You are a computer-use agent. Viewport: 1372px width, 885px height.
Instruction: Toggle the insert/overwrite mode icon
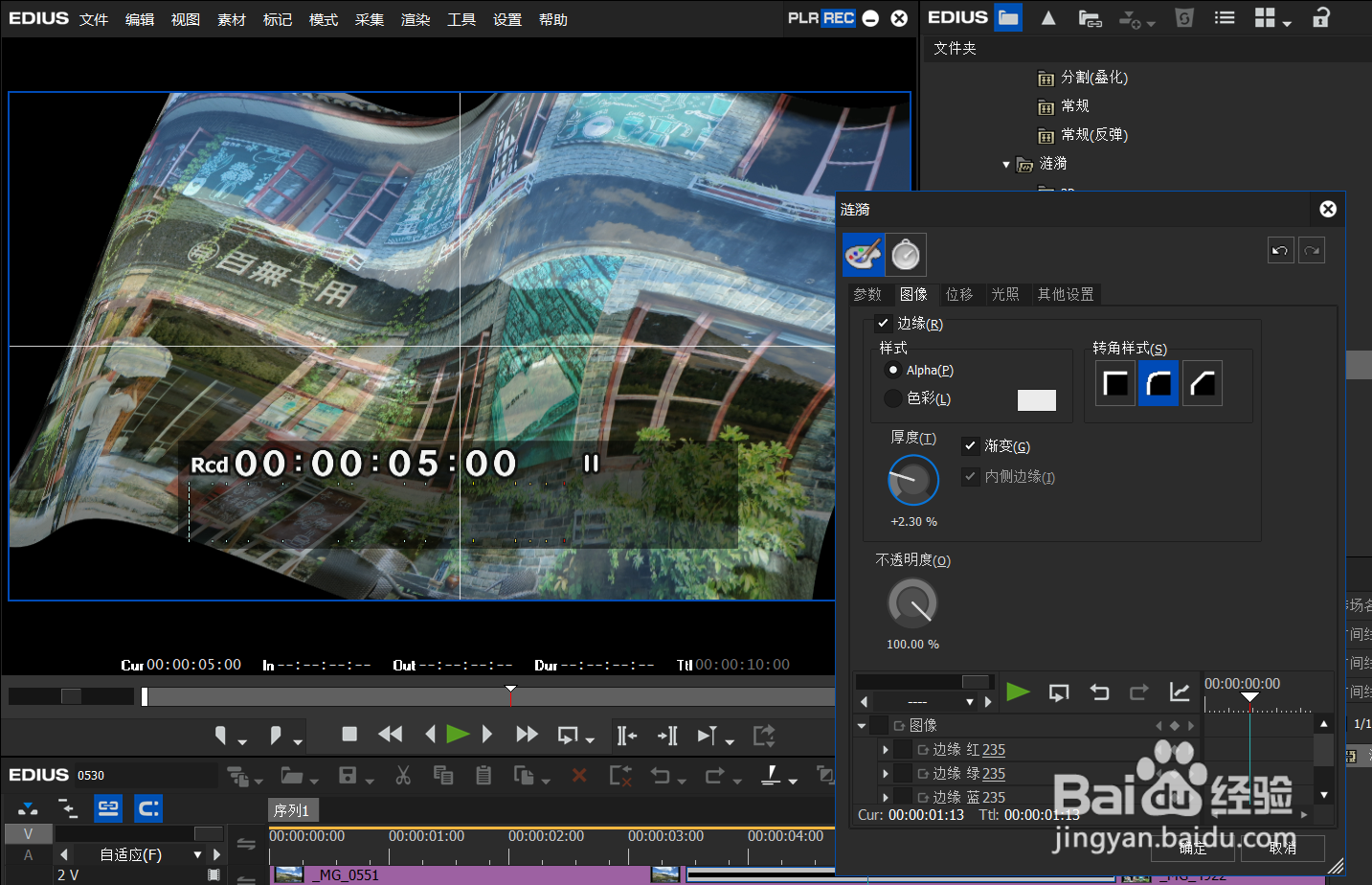(28, 809)
